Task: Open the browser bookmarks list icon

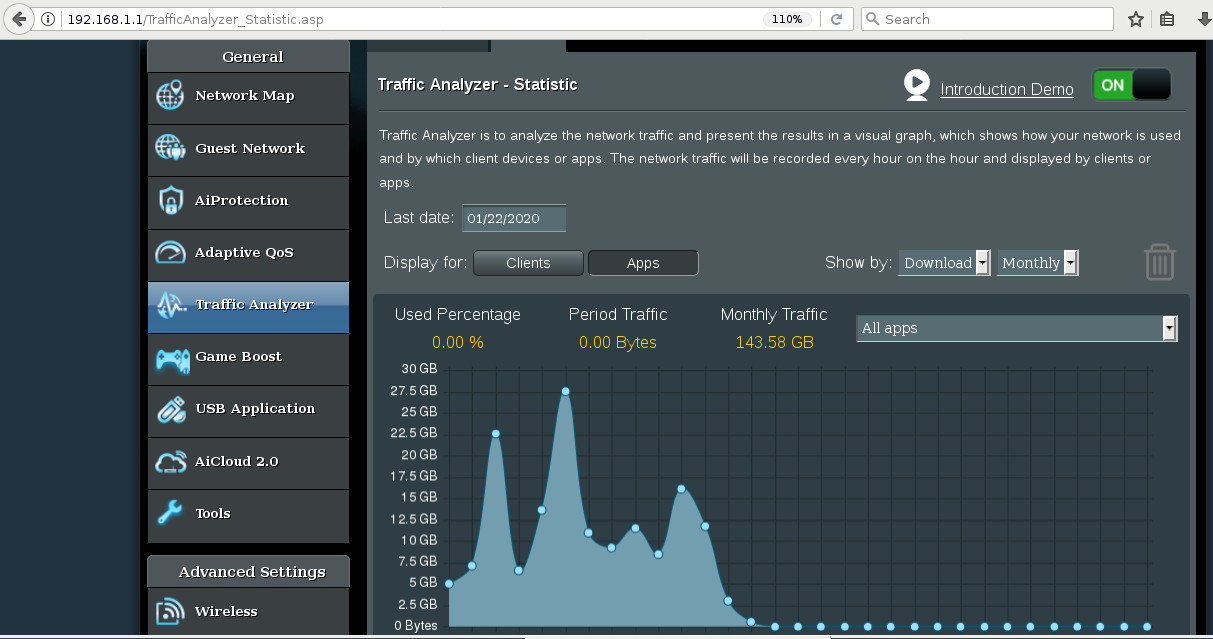Action: pos(1167,19)
